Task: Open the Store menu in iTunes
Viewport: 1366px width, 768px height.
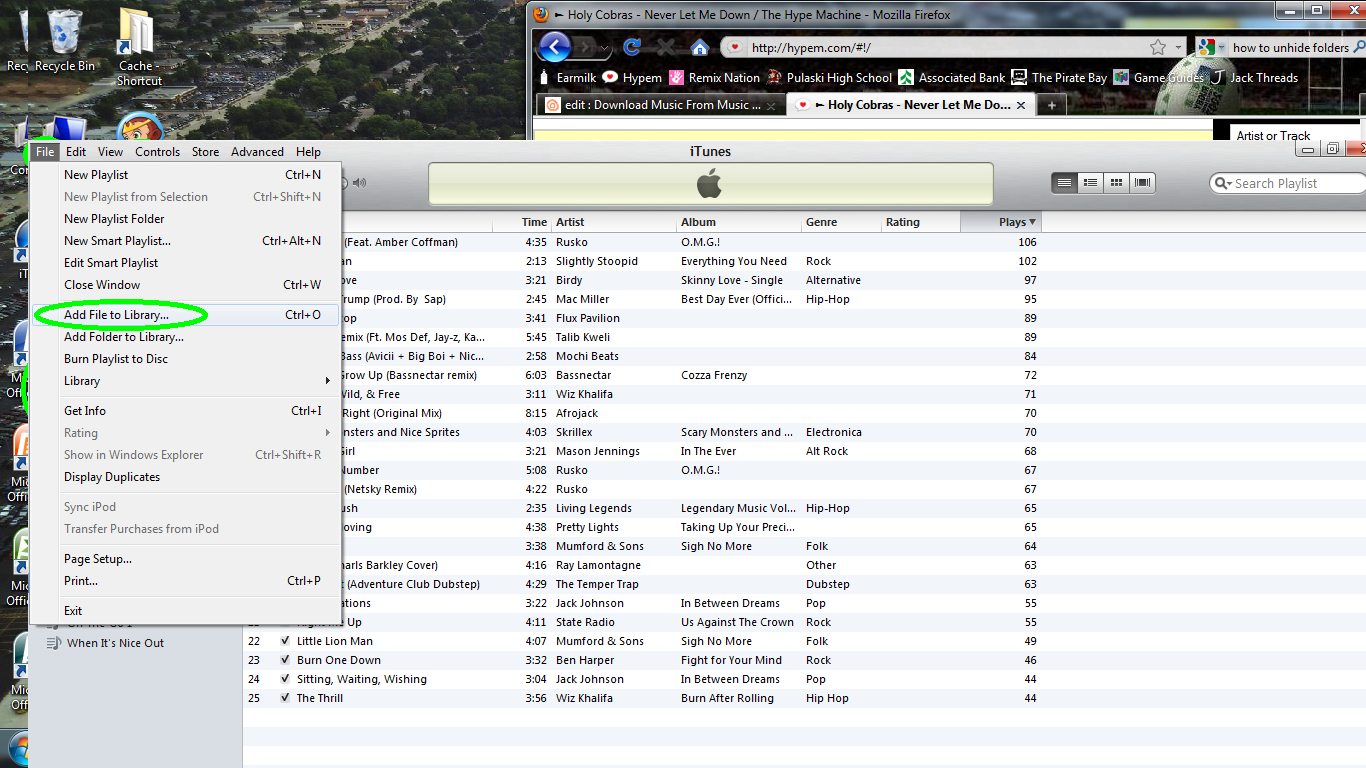Action: point(205,152)
